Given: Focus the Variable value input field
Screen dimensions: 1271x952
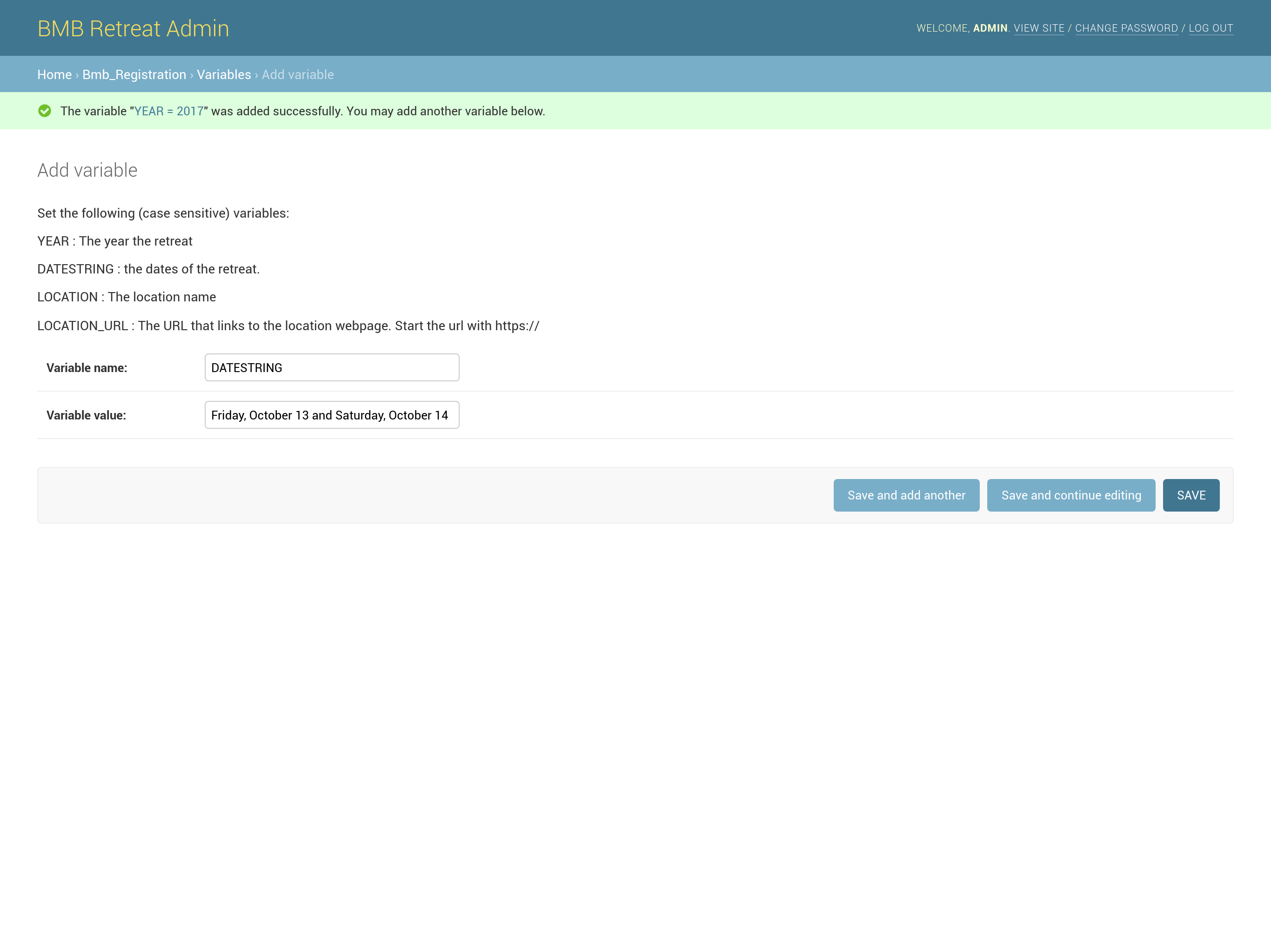Looking at the screenshot, I should pos(332,415).
